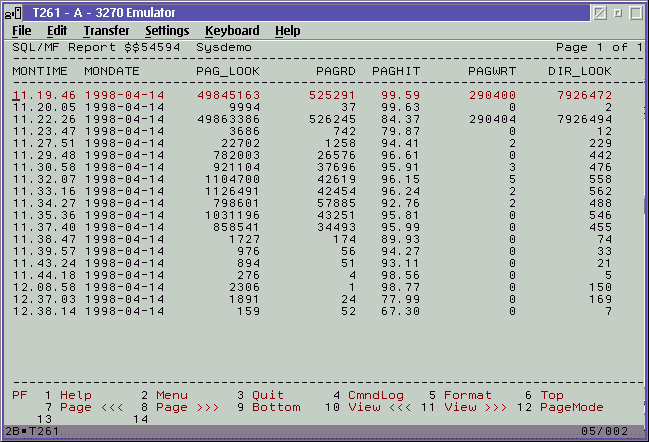Viewport: 649px width, 442px height.
Task: Click DIR_LOOK value 7926472
Action: tap(584, 95)
